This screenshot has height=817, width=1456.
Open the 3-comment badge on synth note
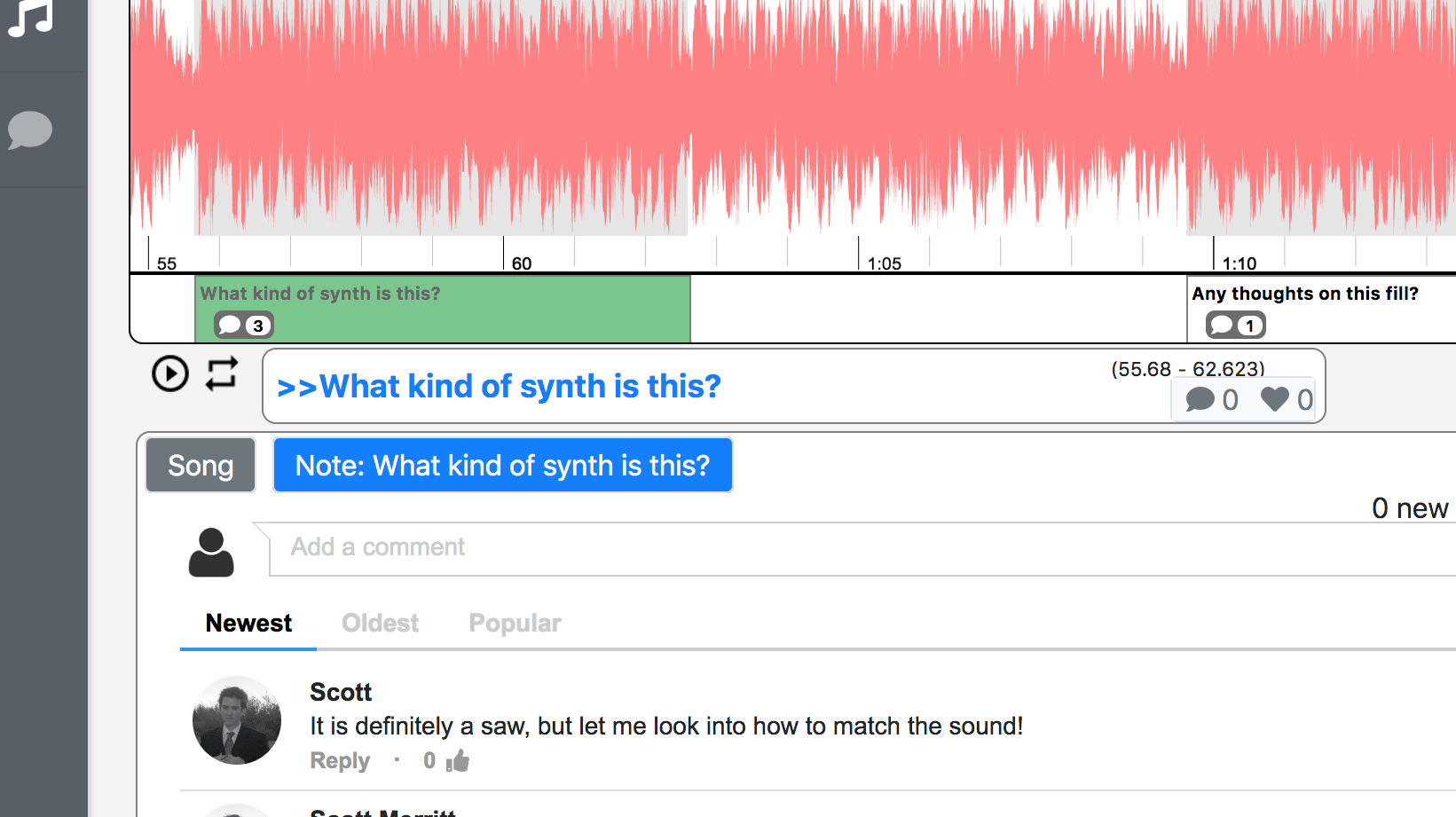tap(244, 326)
